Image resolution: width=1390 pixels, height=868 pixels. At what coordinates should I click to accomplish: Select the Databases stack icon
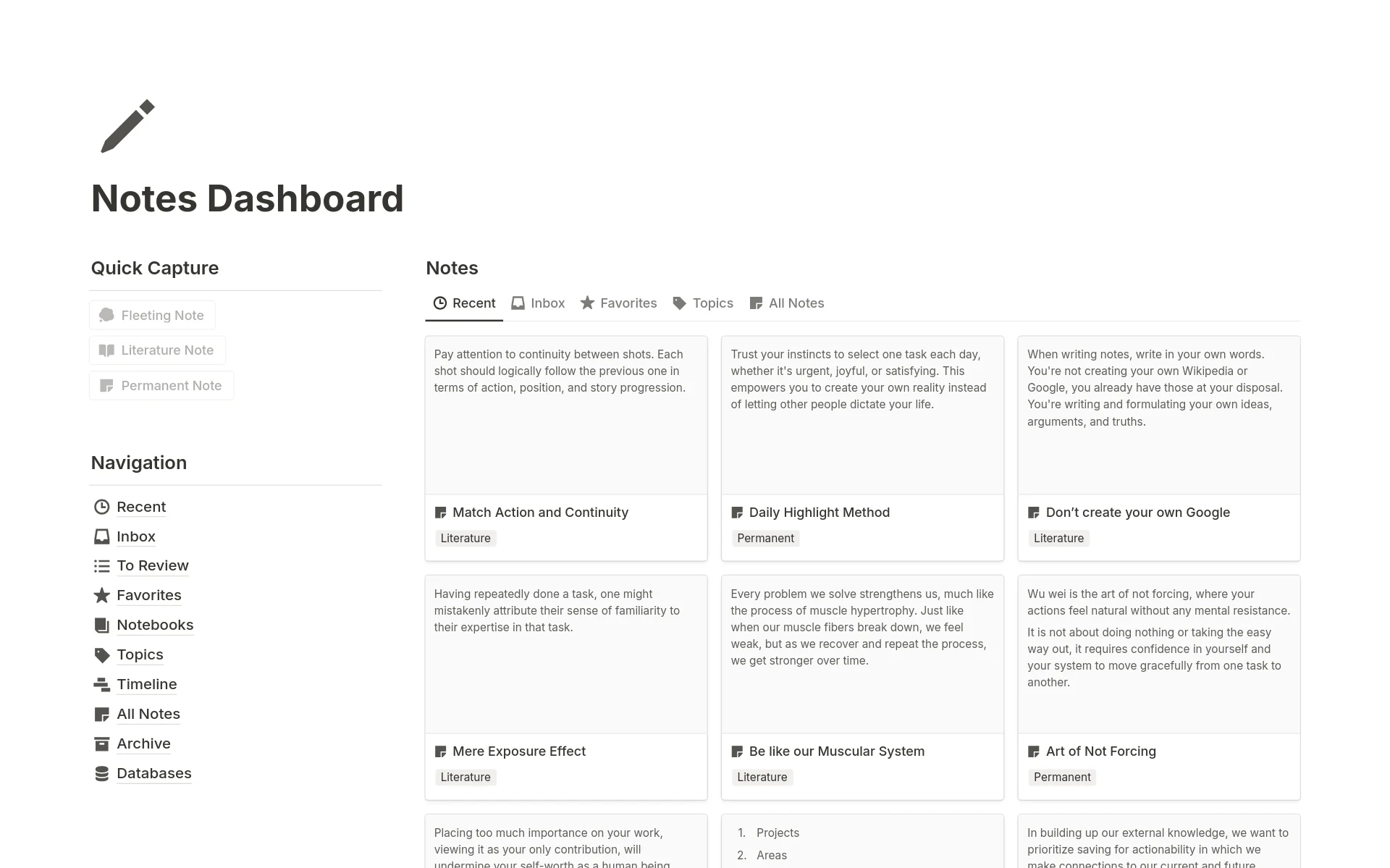pos(101,772)
